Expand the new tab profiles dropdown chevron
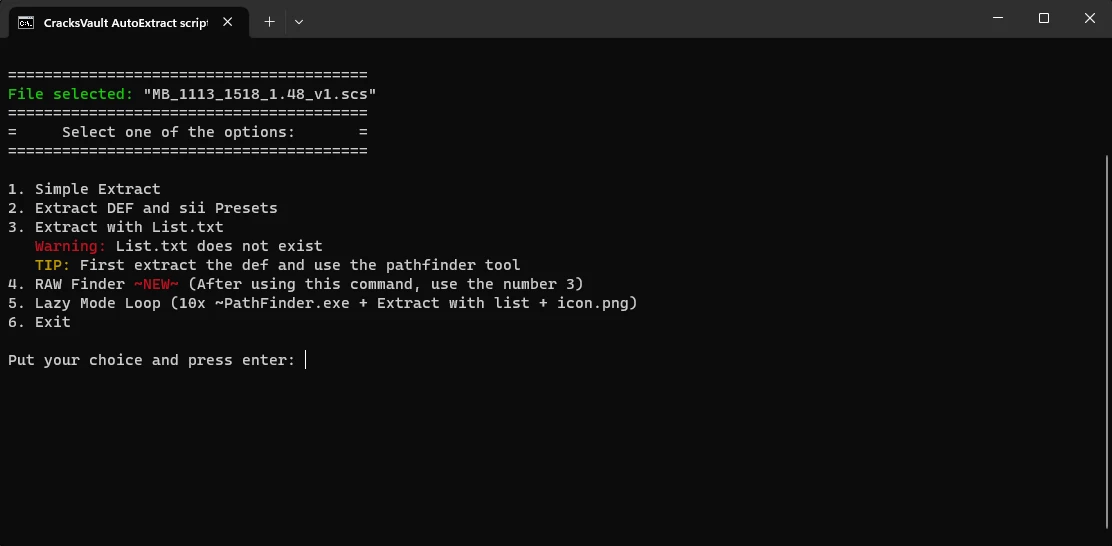Viewport: 1112px width, 546px height. [299, 21]
